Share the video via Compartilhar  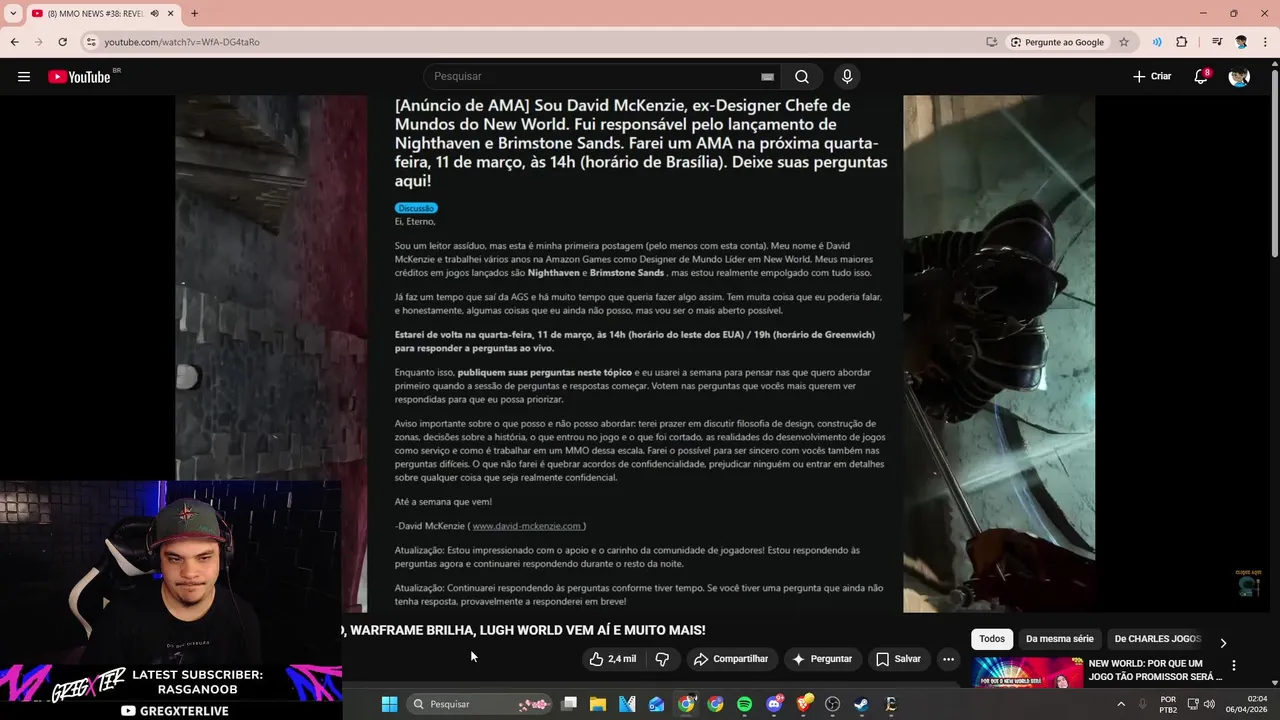coord(731,659)
